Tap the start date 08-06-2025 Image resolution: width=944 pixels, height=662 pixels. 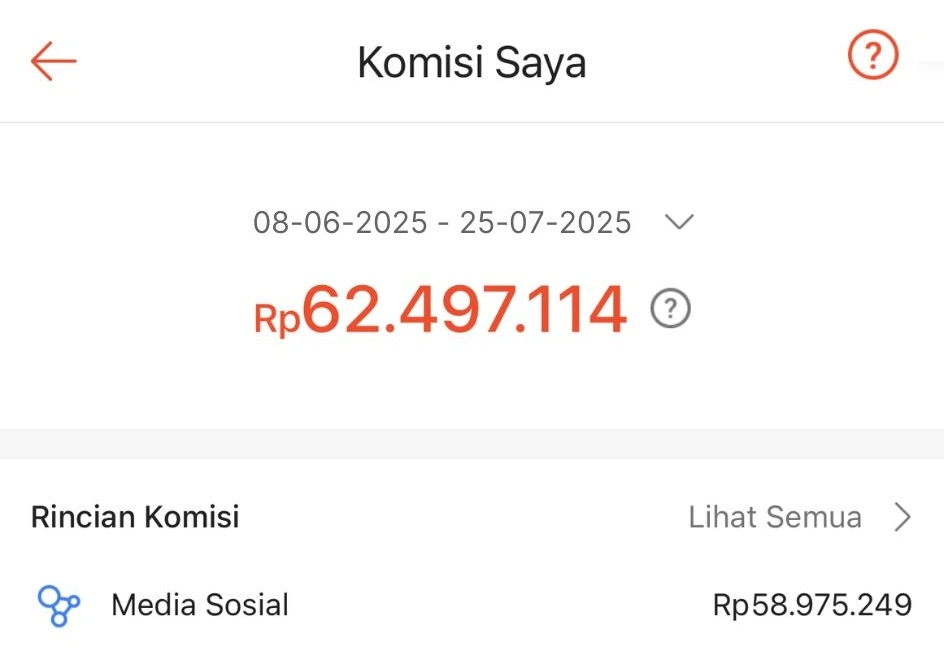340,222
